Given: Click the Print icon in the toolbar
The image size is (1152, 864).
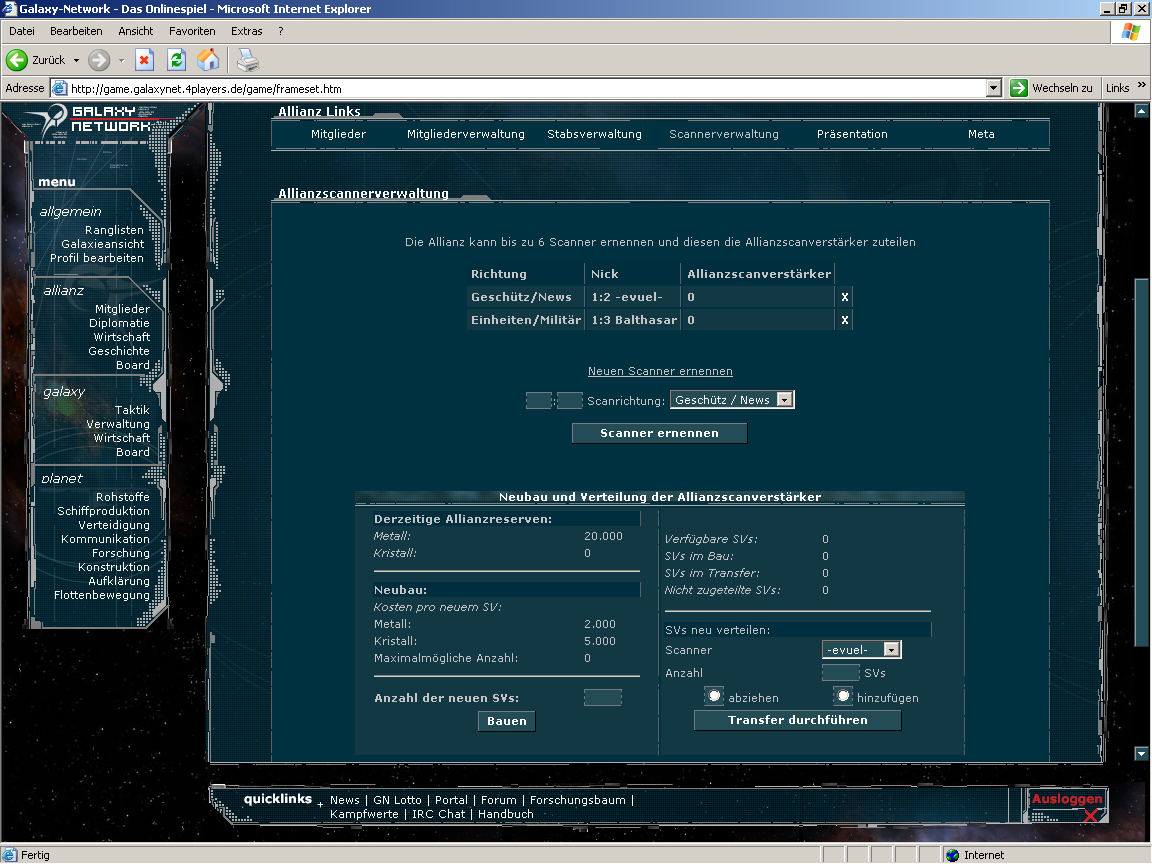Looking at the screenshot, I should click(247, 60).
